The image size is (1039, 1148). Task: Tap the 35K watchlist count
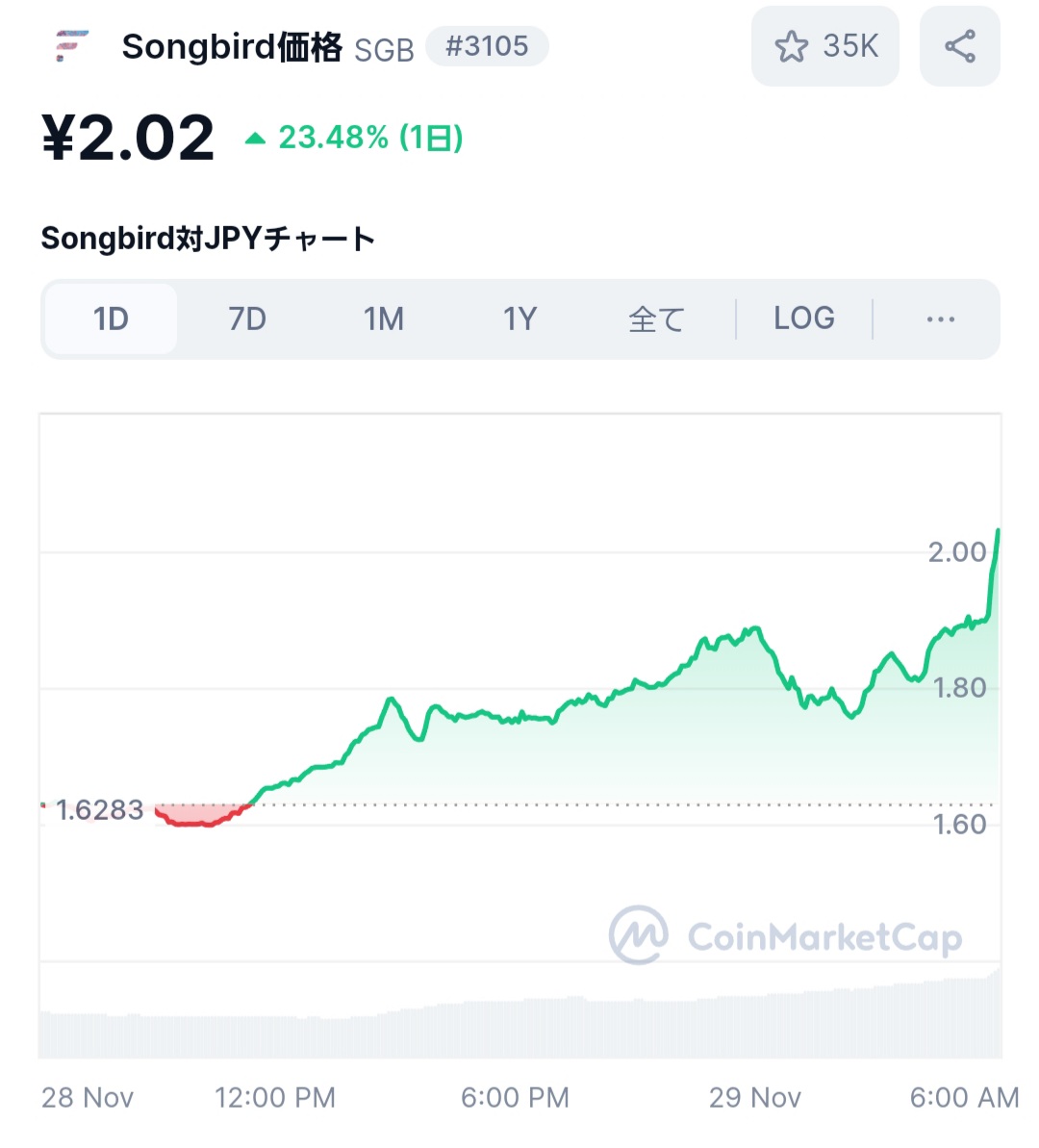[850, 46]
